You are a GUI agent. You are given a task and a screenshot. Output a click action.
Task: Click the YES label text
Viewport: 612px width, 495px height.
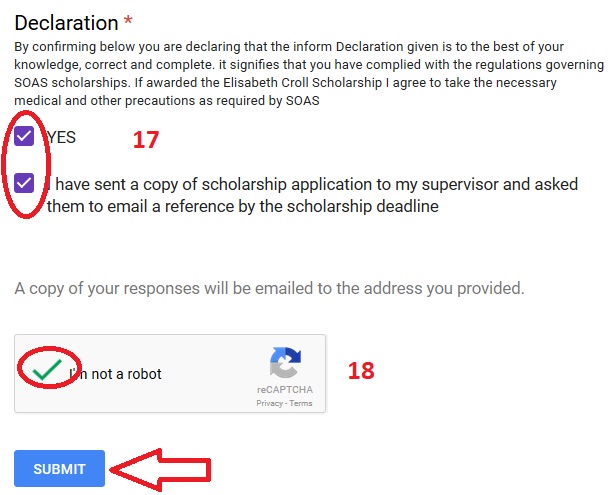point(62,137)
